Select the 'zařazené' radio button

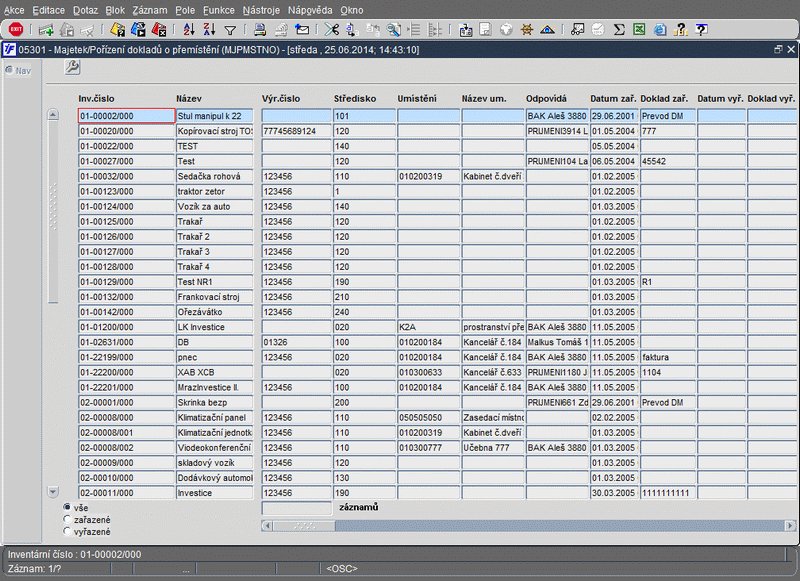[x=67, y=519]
